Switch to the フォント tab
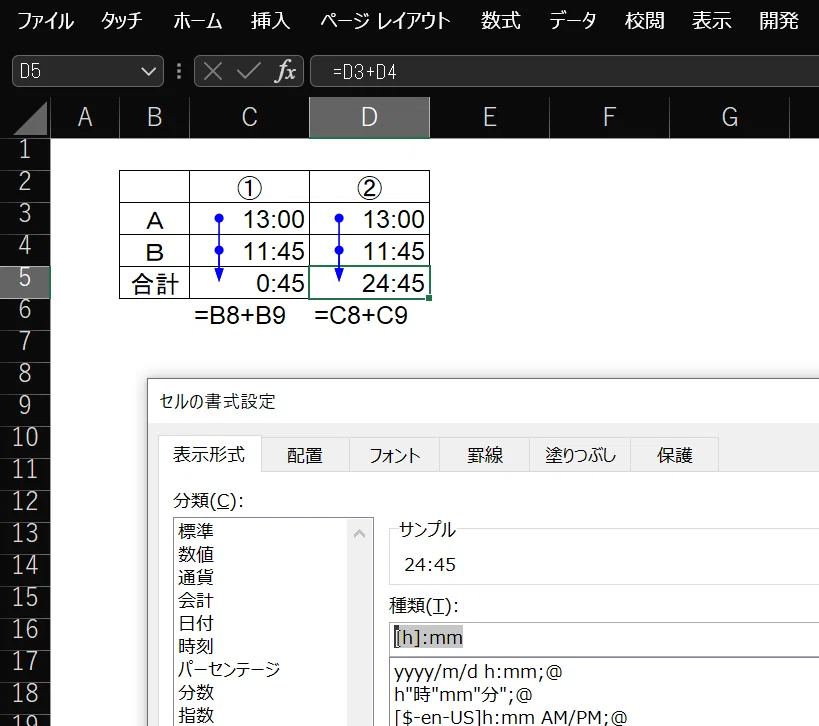The image size is (819, 726). pos(394,455)
